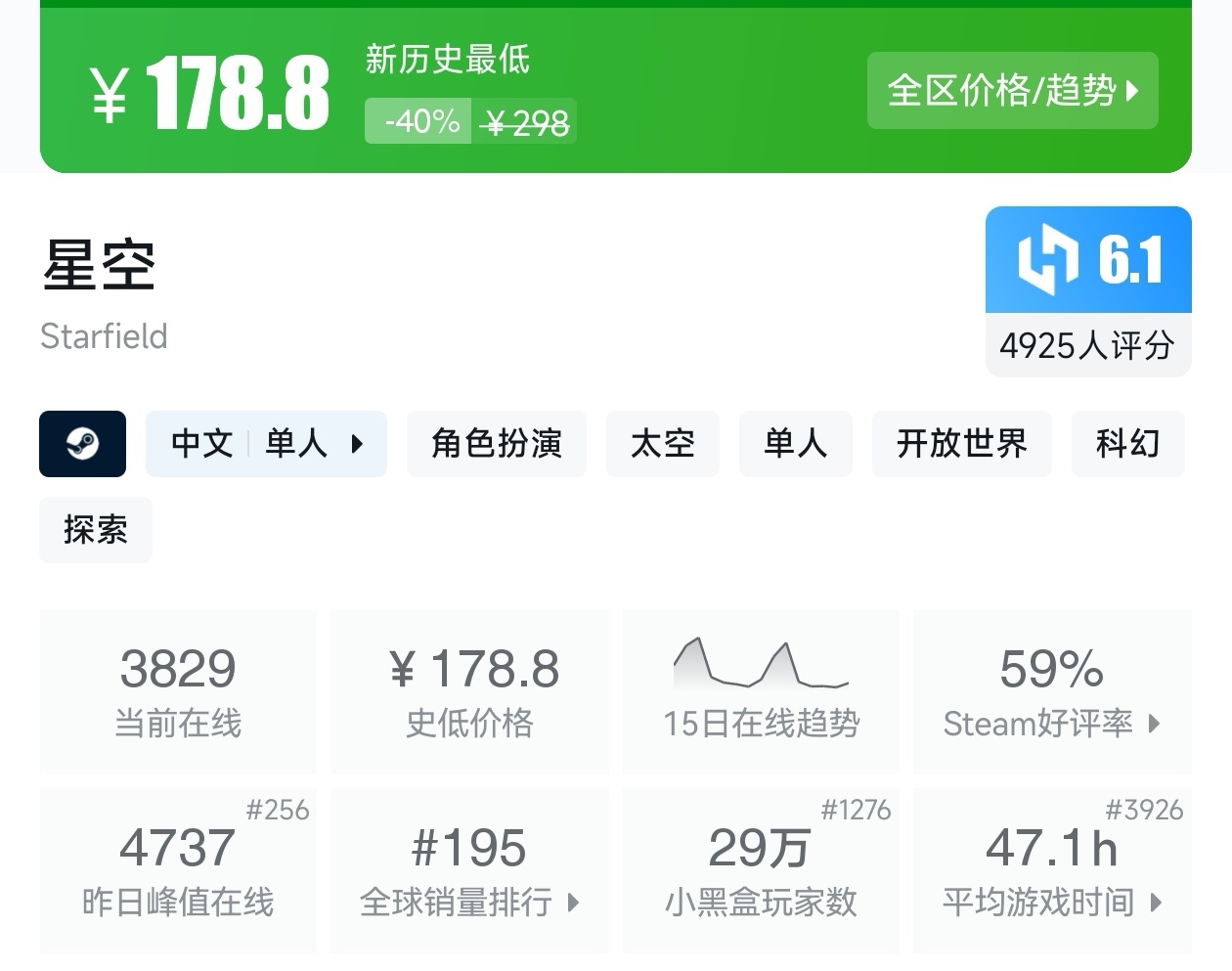Tap the 29万 小黑盒玩家数 stat tile
Image resolution: width=1232 pixels, height=971 pixels.
click(x=761, y=870)
